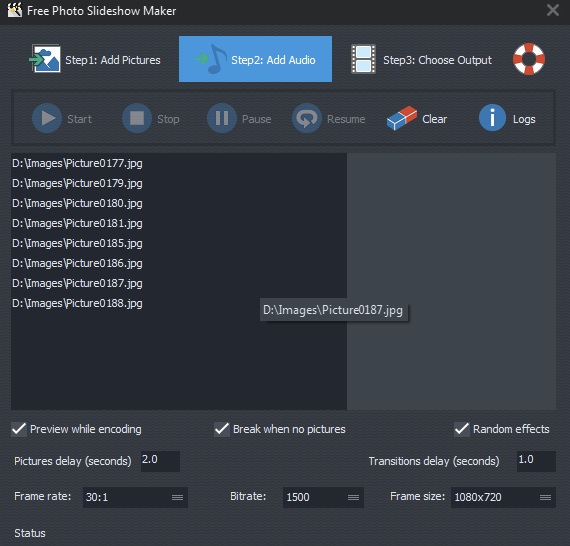Click the Pause label text

pos(257,119)
